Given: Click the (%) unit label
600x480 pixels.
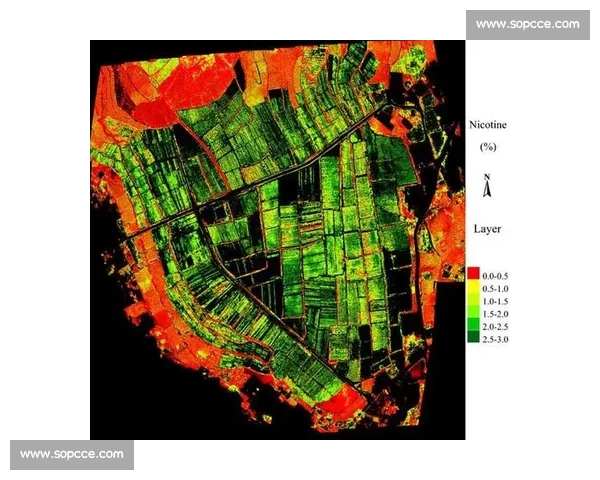Looking at the screenshot, I should (487, 147).
